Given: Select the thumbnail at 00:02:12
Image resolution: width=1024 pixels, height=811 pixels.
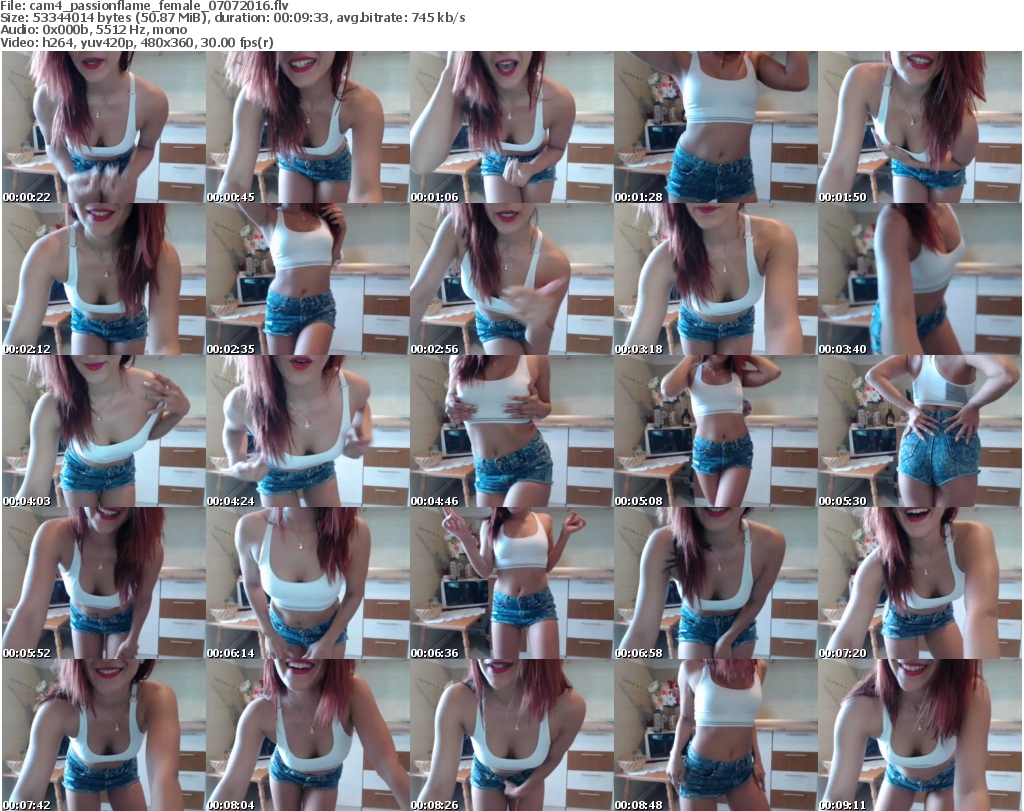Looking at the screenshot, I should [104, 279].
